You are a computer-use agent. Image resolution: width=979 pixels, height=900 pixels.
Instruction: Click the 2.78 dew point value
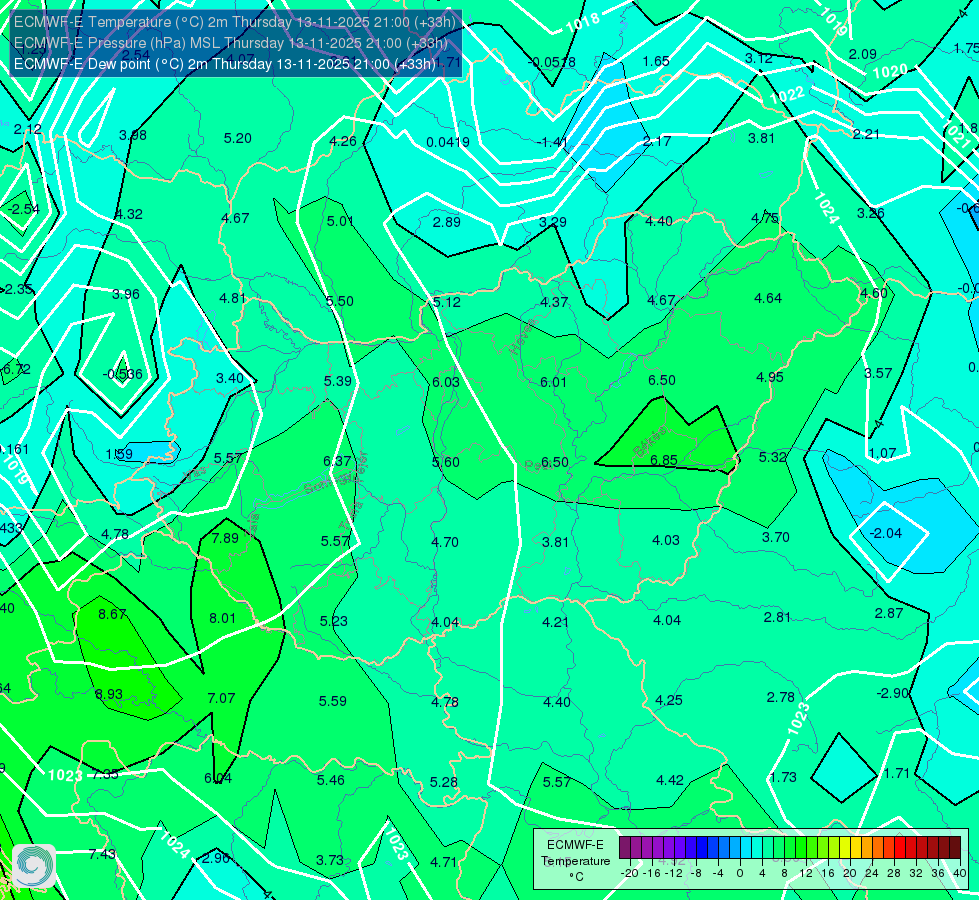tap(780, 697)
